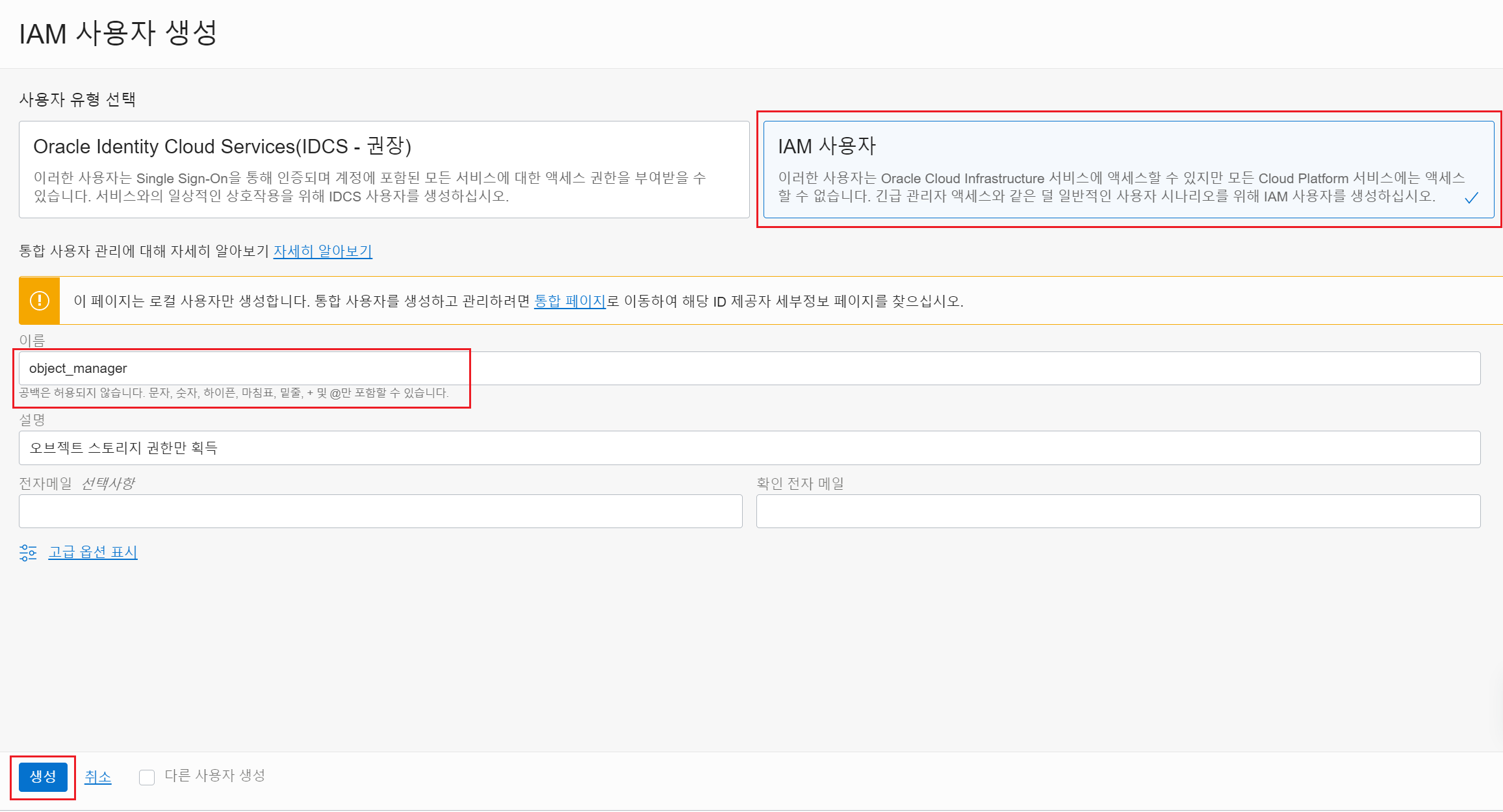Click the 취소 cancel link
Image resolution: width=1503 pixels, height=812 pixels.
98,777
